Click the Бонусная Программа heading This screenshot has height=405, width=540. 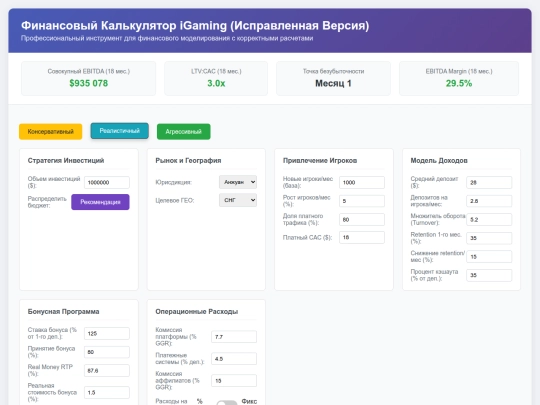tap(63, 311)
